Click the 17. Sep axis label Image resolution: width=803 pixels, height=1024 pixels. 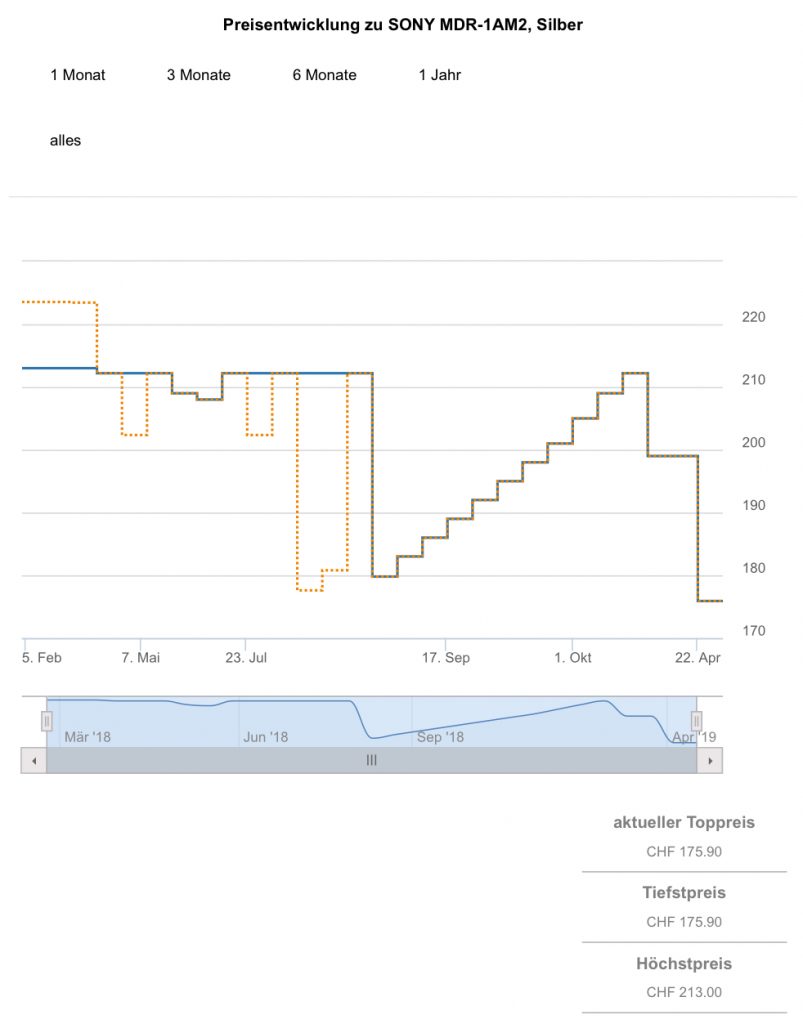click(445, 658)
